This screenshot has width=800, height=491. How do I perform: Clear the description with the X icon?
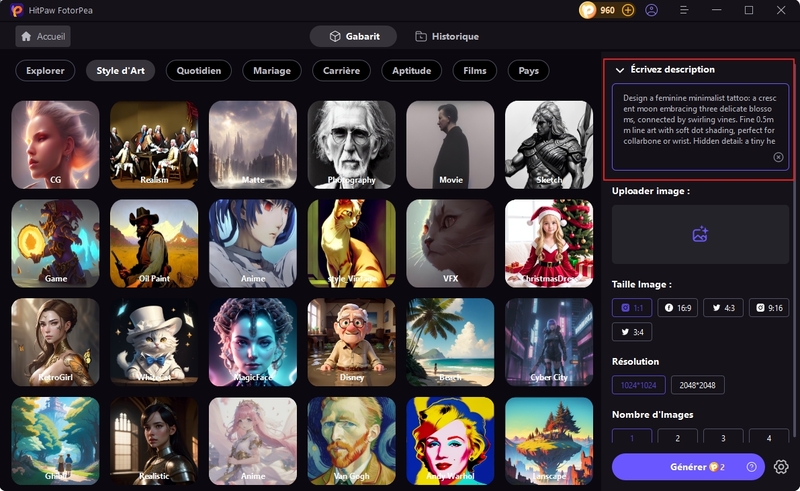coord(778,157)
